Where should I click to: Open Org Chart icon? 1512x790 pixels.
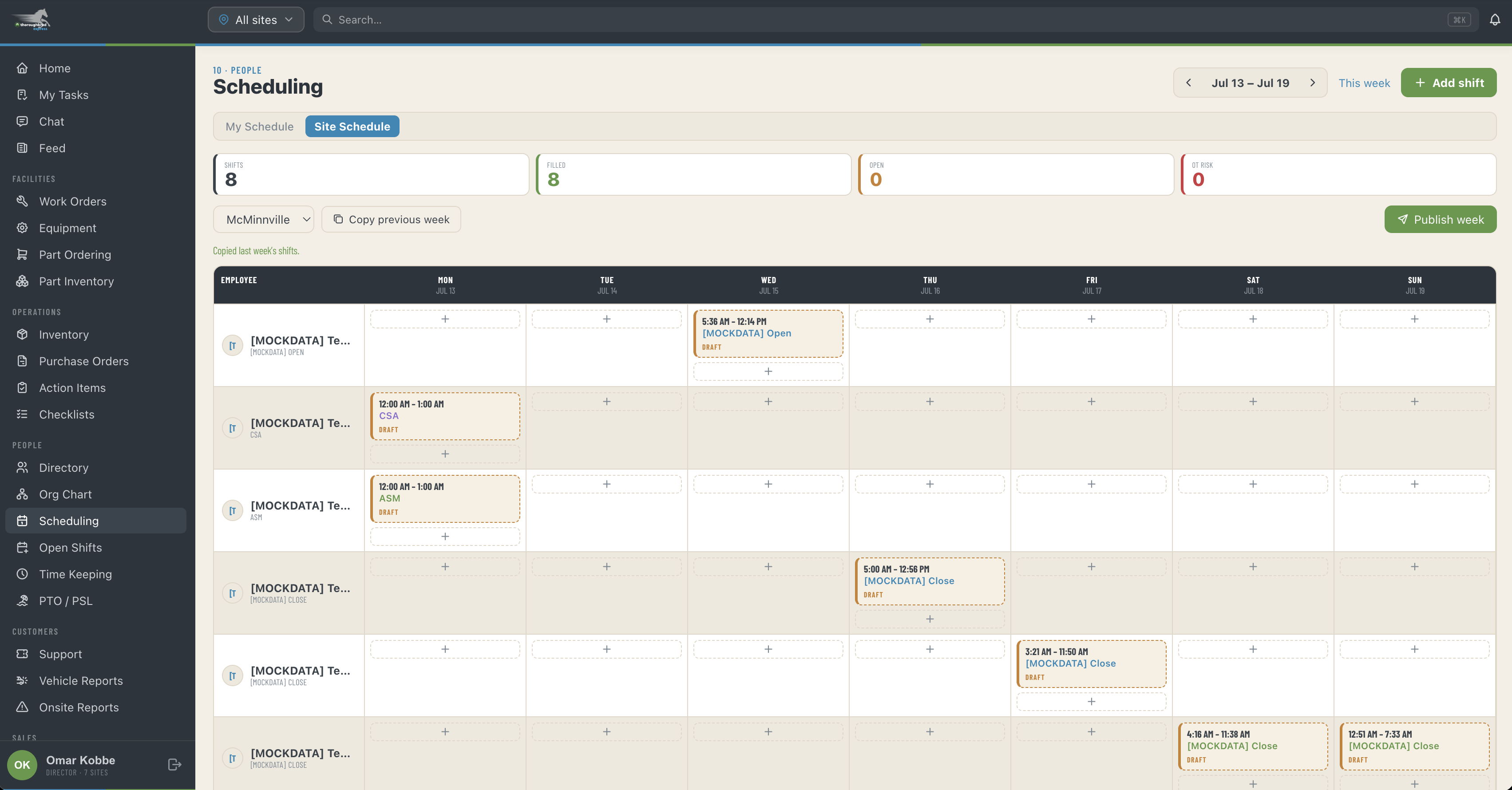coord(22,494)
